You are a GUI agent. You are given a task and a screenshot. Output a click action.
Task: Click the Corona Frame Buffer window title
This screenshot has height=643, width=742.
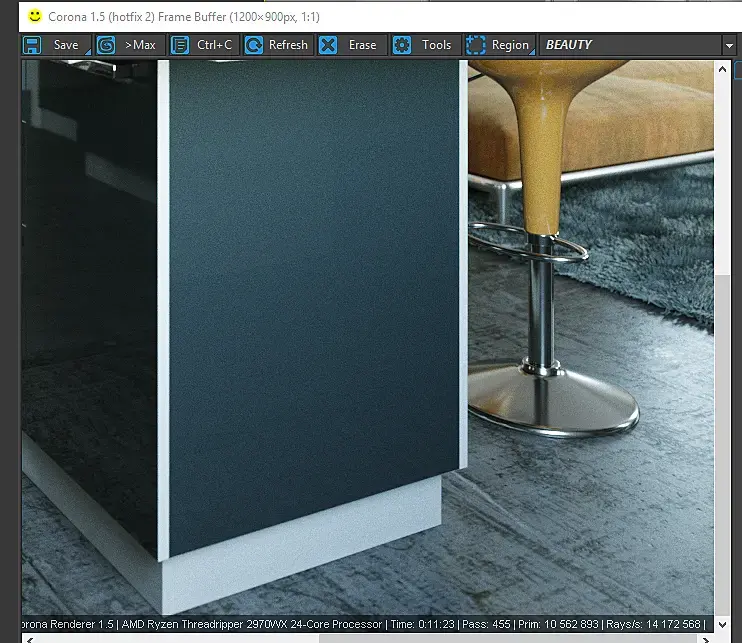184,17
